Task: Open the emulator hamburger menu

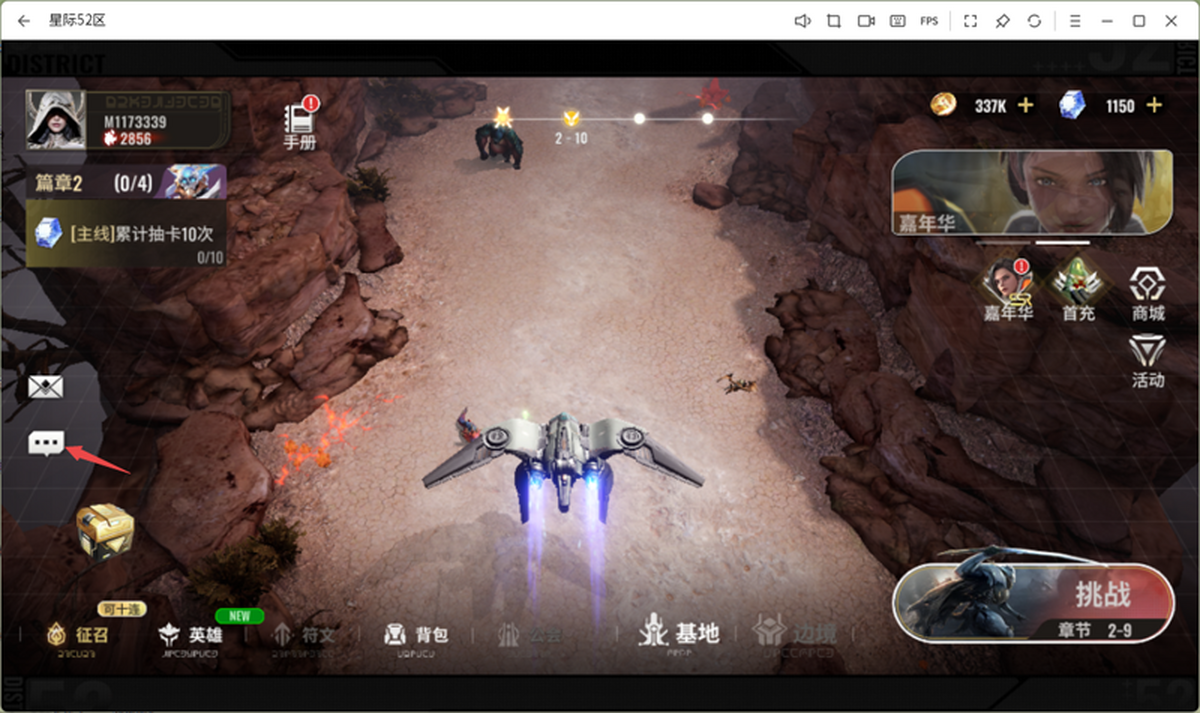Action: 1075,21
